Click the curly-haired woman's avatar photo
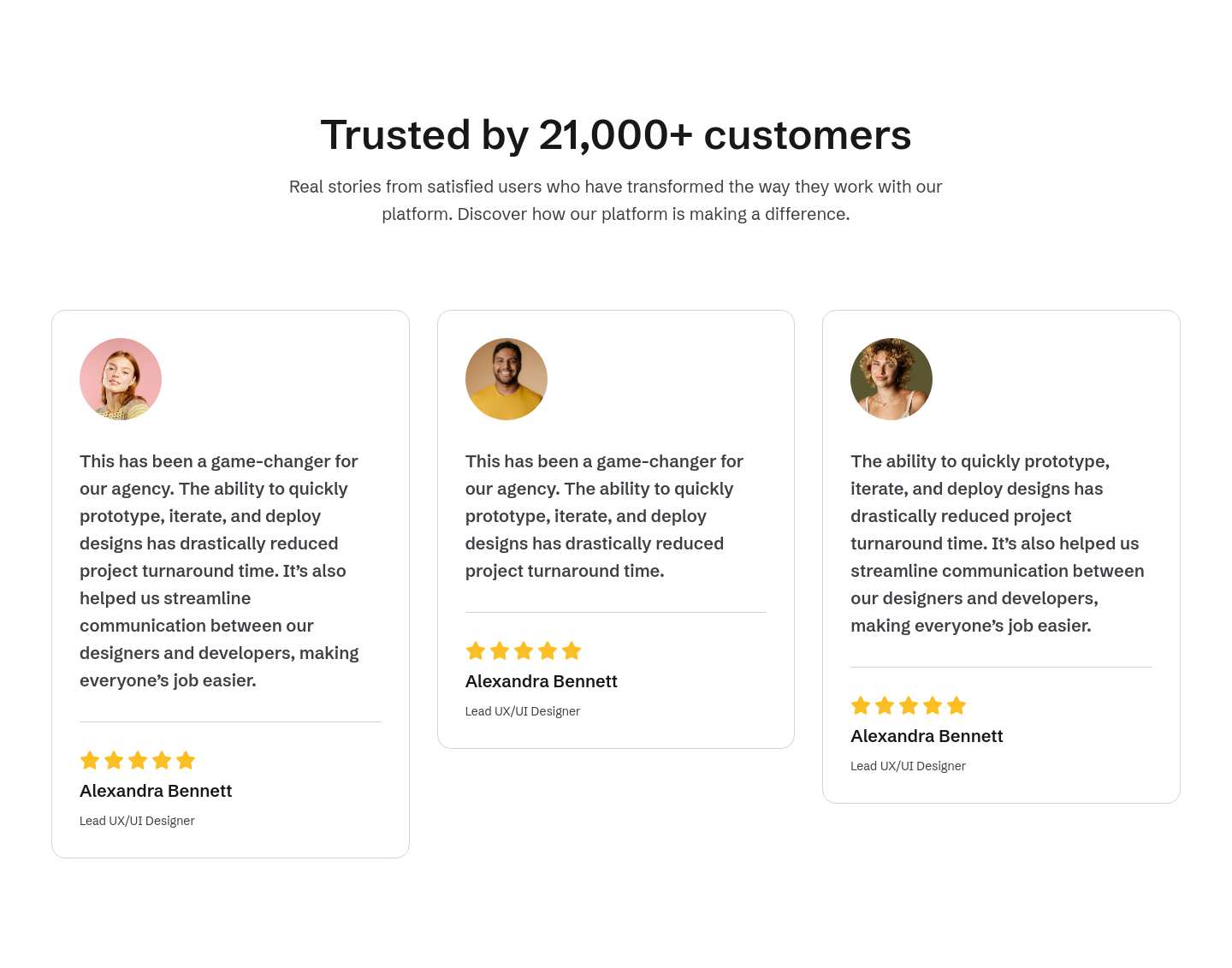 [x=891, y=379]
